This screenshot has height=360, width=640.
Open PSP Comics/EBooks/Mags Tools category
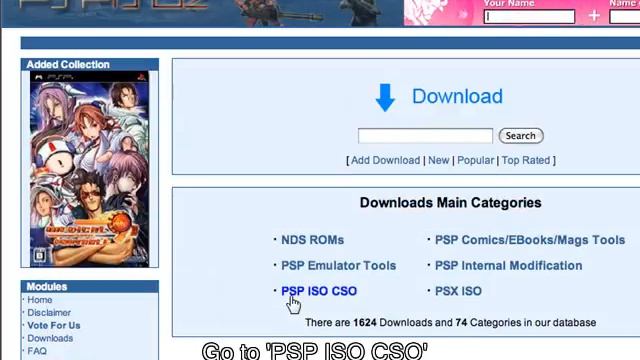pyautogui.click(x=530, y=240)
